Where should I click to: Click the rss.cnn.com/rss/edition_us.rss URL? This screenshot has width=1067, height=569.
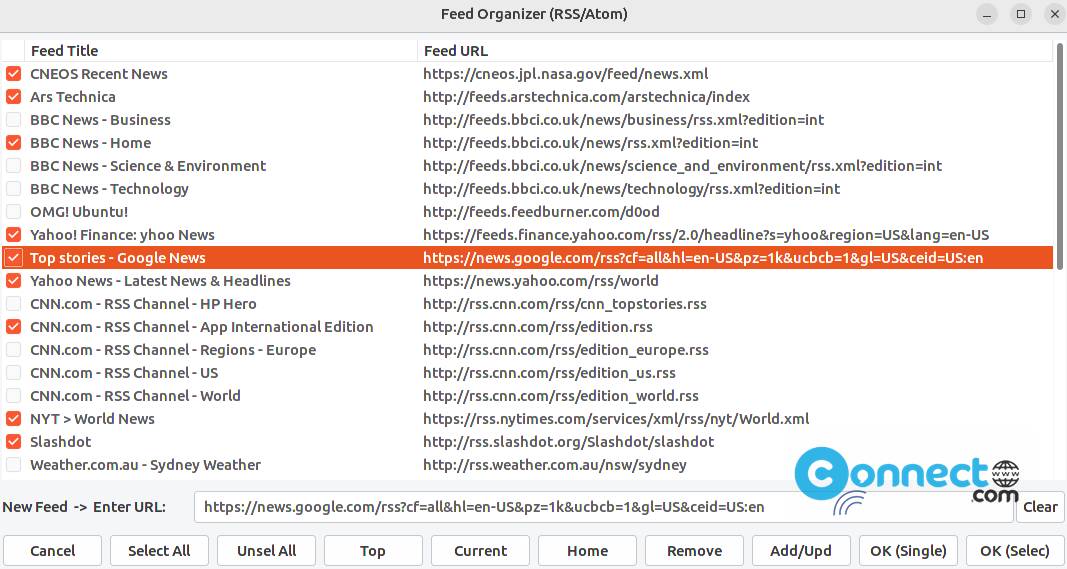point(549,373)
